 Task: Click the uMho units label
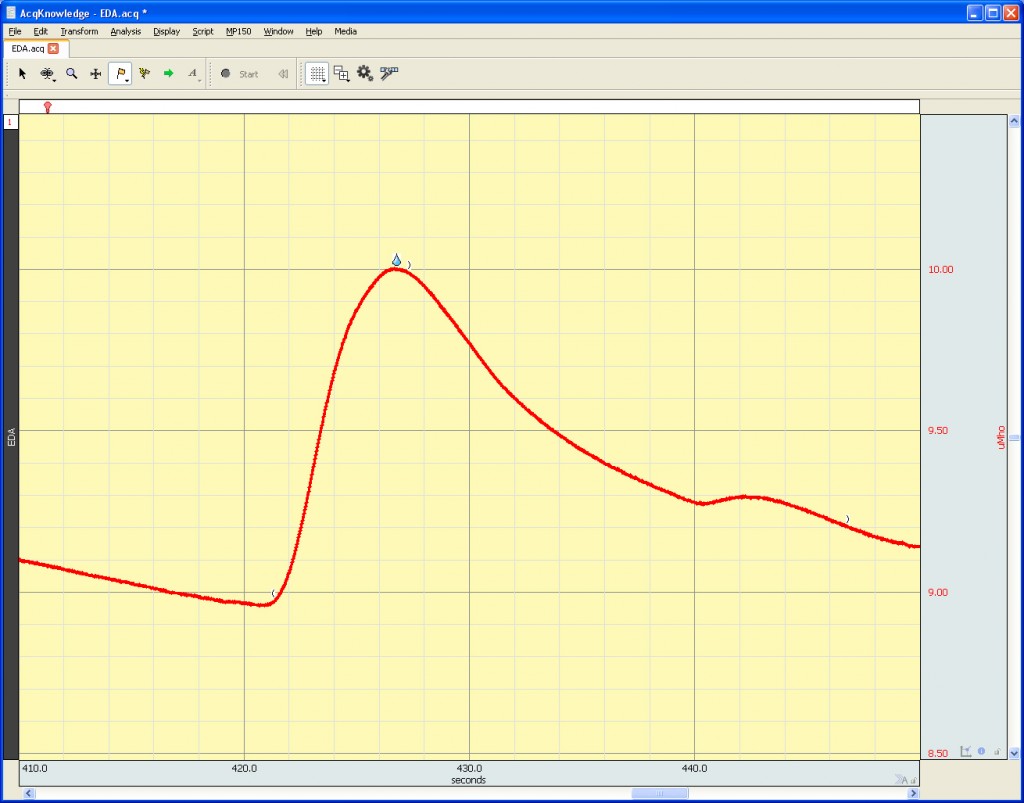[1001, 437]
